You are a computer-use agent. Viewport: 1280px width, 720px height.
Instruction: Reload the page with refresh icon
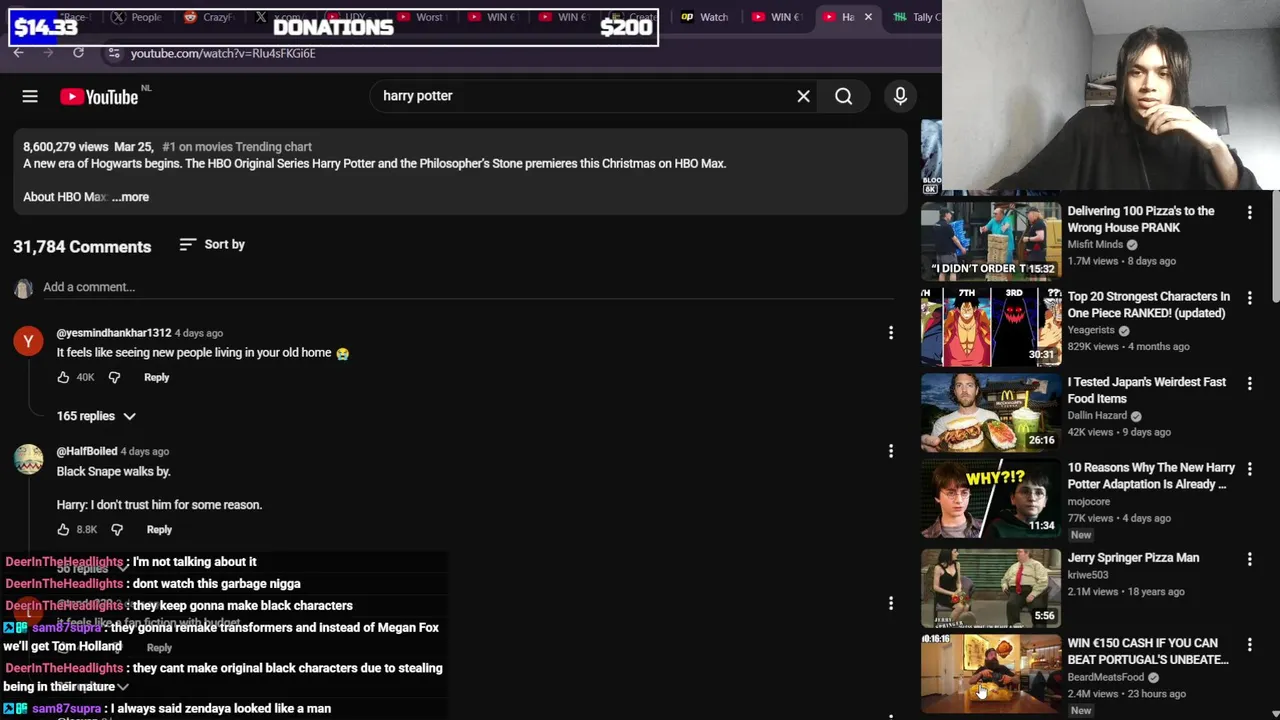[x=78, y=53]
